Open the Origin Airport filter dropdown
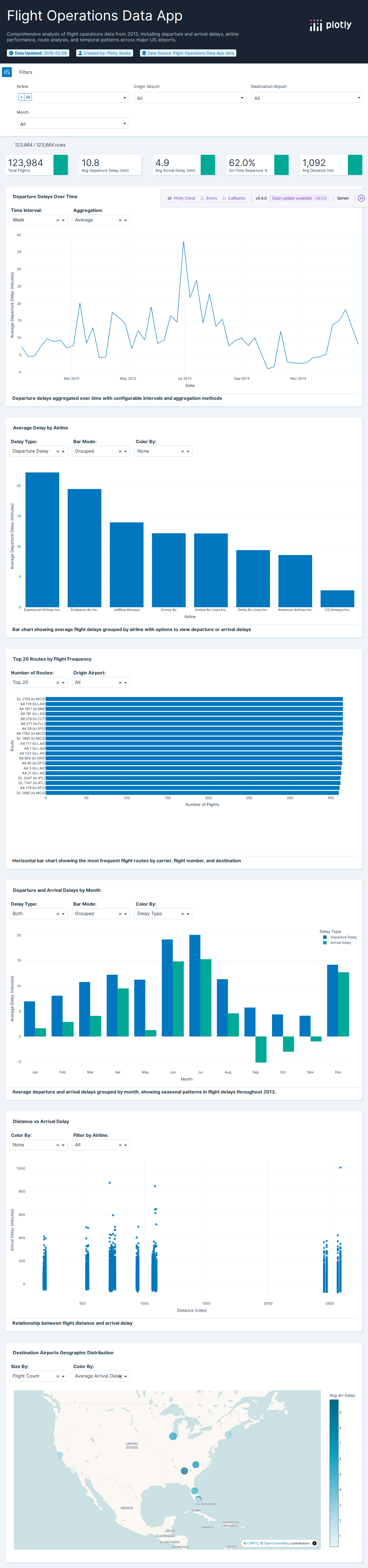The image size is (368, 1568). coord(190,98)
